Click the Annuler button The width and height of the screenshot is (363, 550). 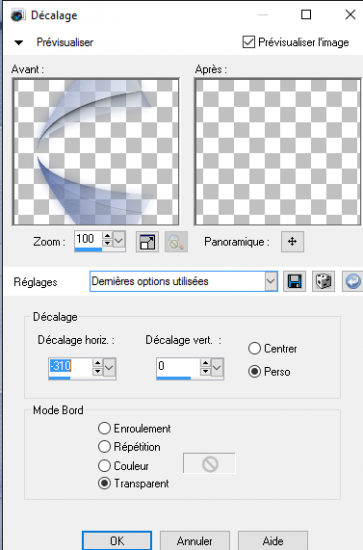point(195,541)
